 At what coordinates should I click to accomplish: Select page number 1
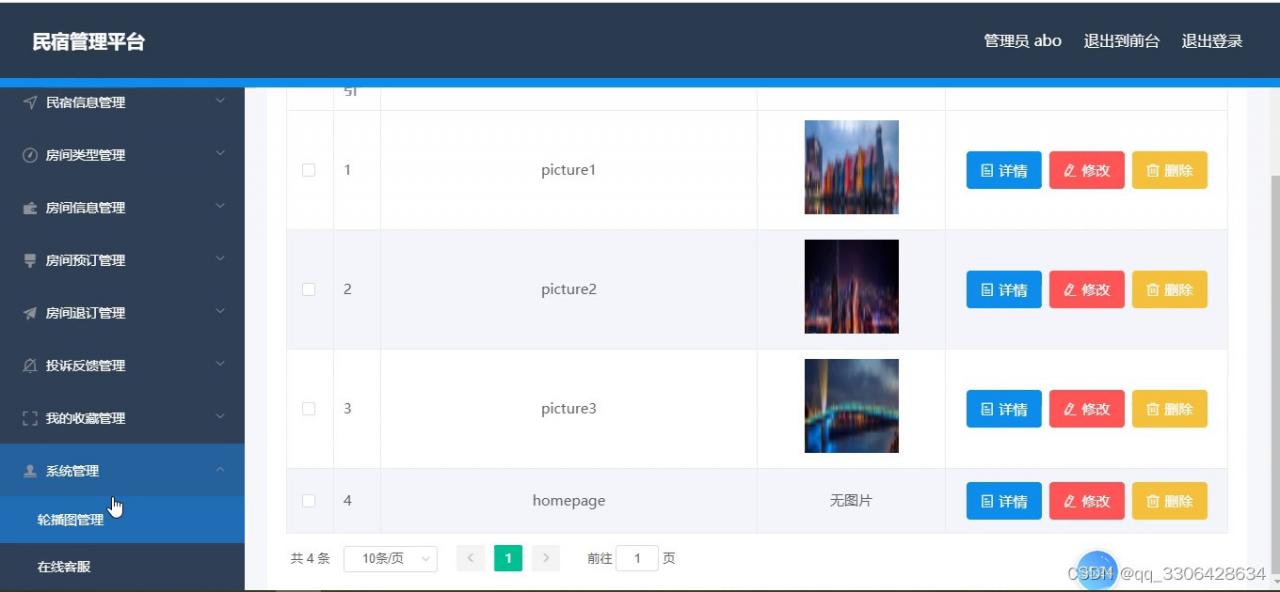[508, 558]
